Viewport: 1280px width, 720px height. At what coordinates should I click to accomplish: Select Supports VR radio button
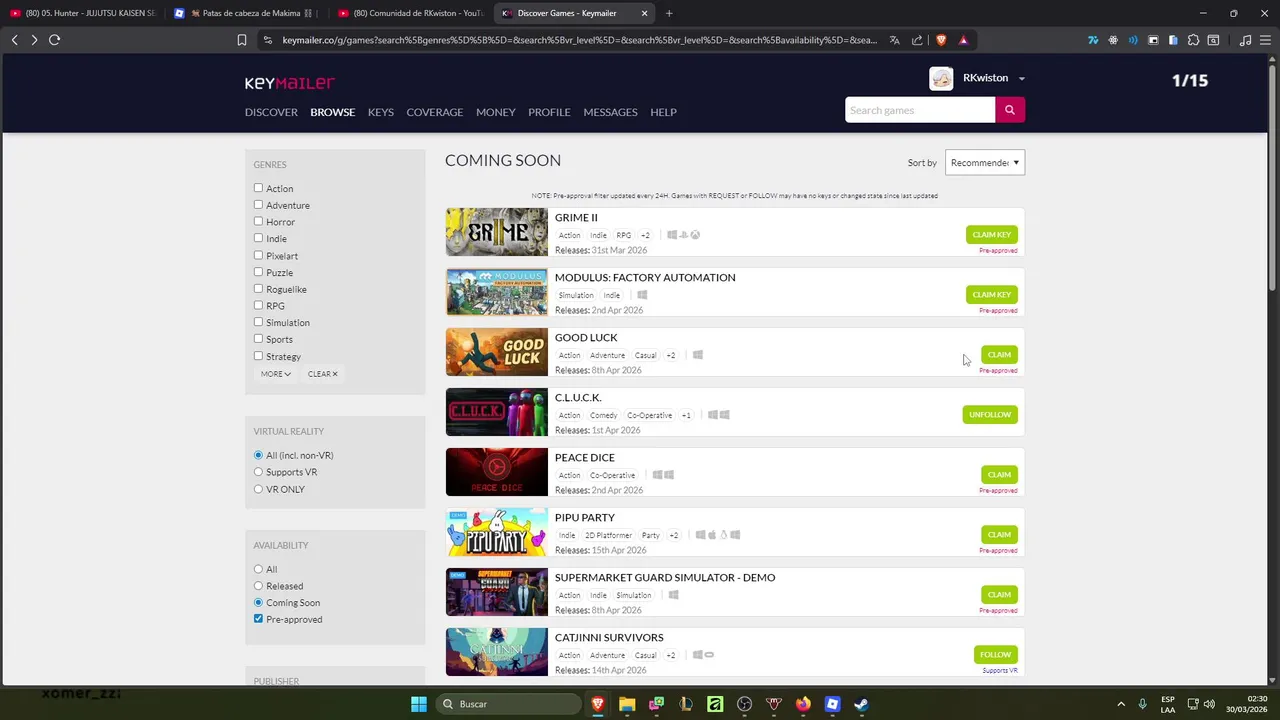pos(258,472)
